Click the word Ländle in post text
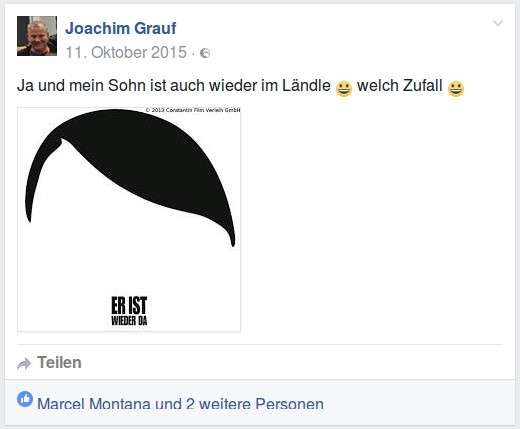 [x=306, y=86]
